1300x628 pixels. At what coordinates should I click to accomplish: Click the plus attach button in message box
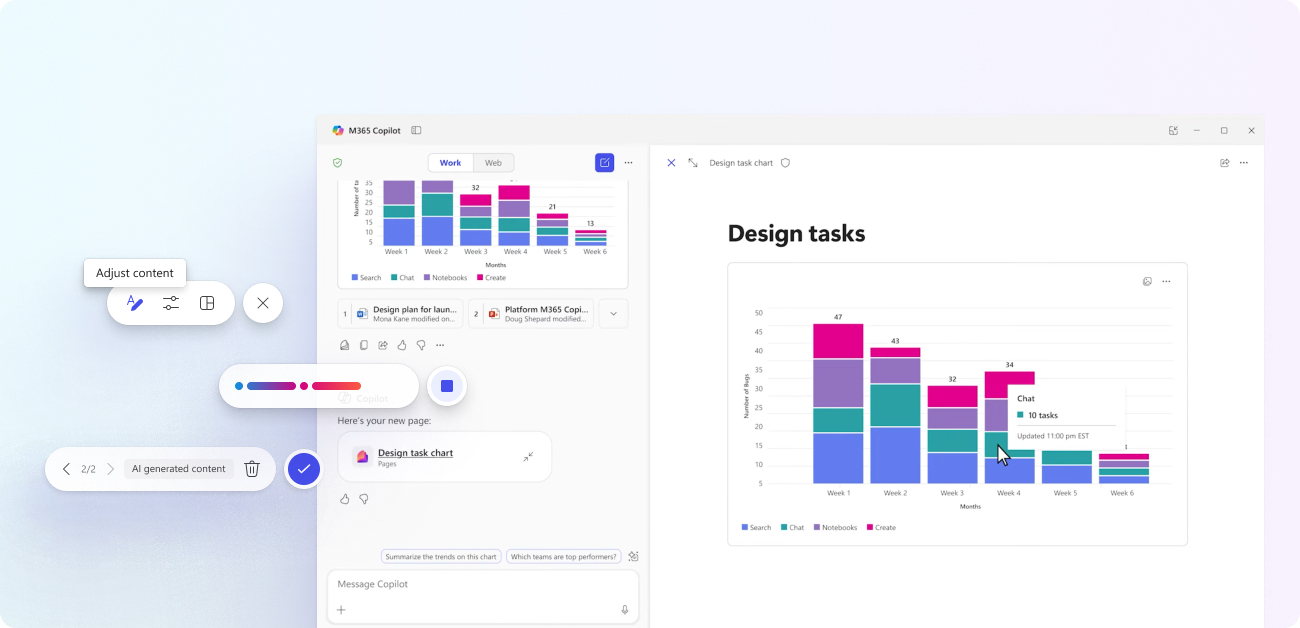341,610
